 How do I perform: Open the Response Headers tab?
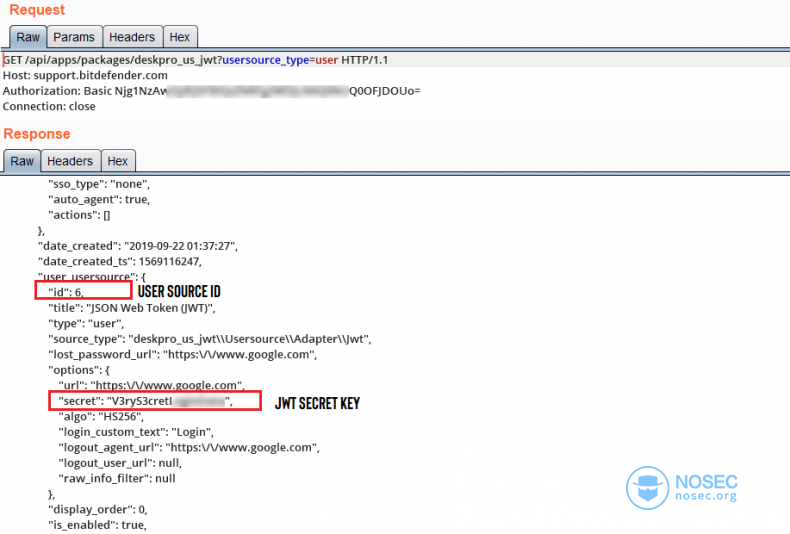tap(70, 161)
